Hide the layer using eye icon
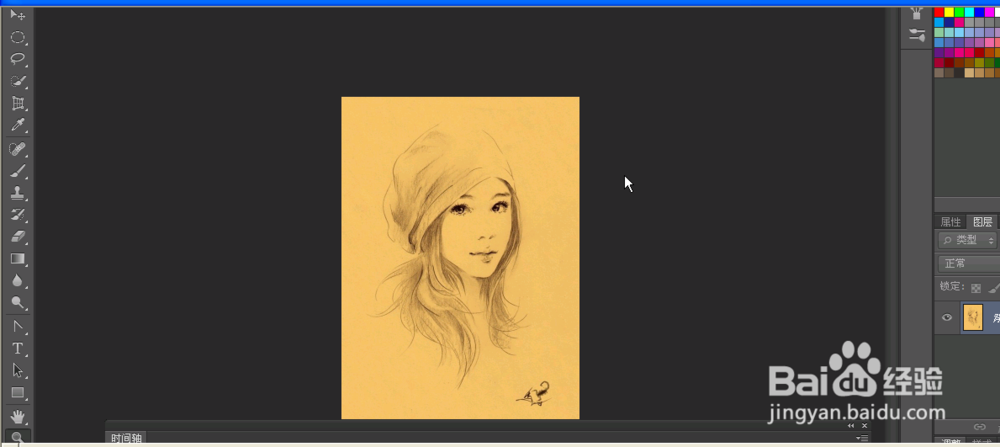The height and width of the screenshot is (447, 1000). click(947, 318)
